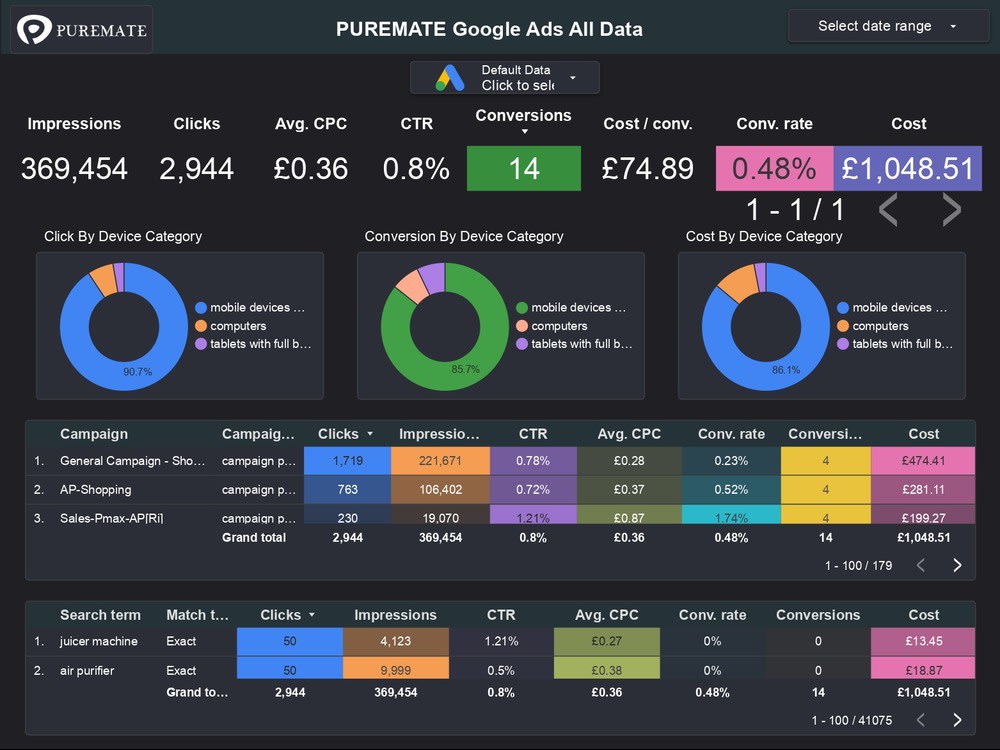Click the 85.7% slice of Conversion donut
The width and height of the screenshot is (1000, 750).
tap(465, 369)
